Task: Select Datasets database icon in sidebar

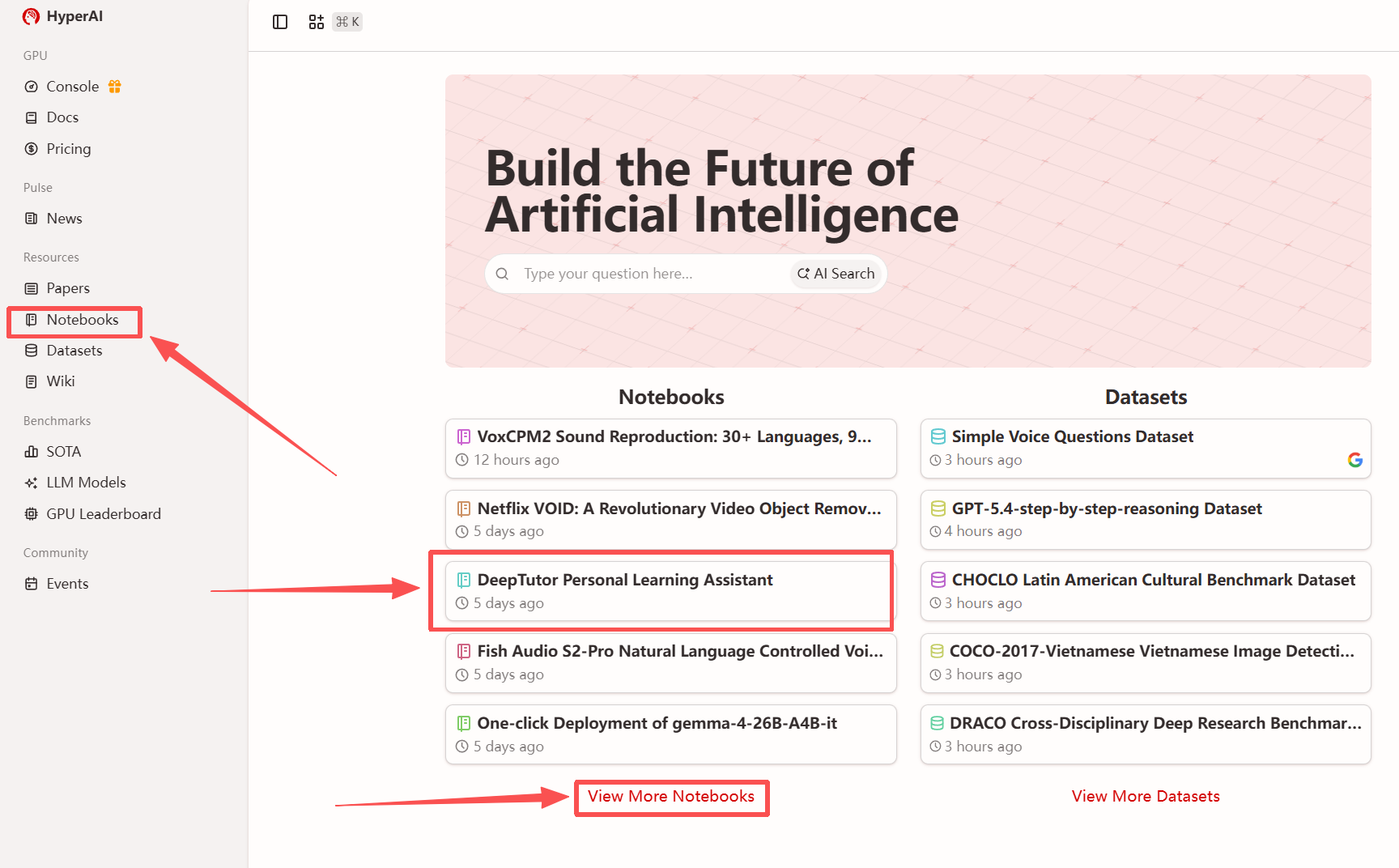Action: coord(32,351)
